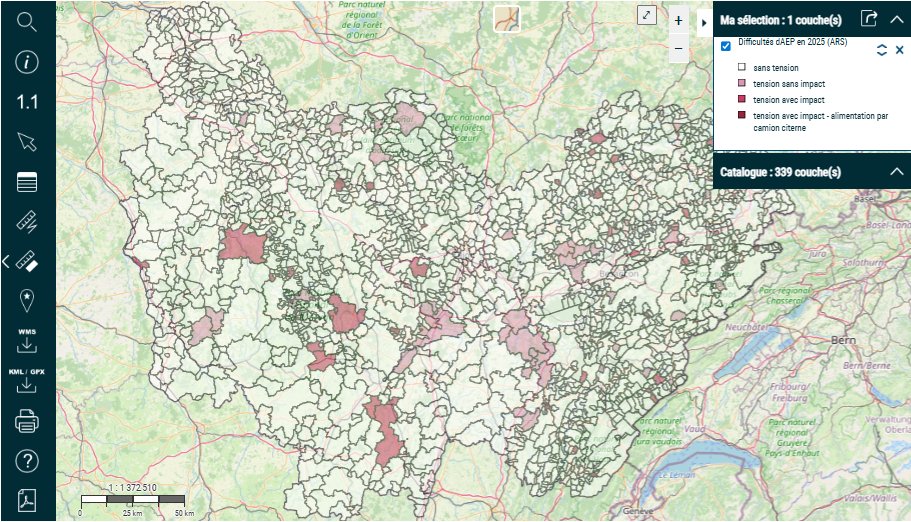Image resolution: width=911 pixels, height=522 pixels.
Task: Open the WMS download tool
Action: coord(27,340)
